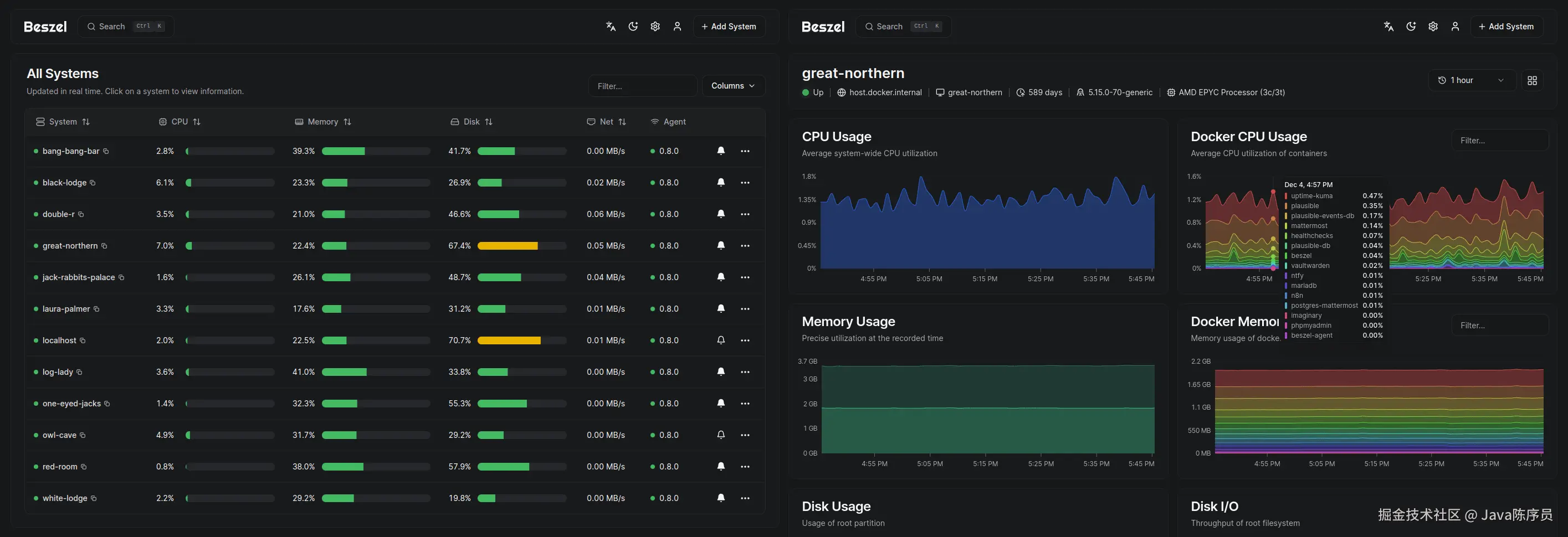Sort table by the CPU column header

pos(180,122)
